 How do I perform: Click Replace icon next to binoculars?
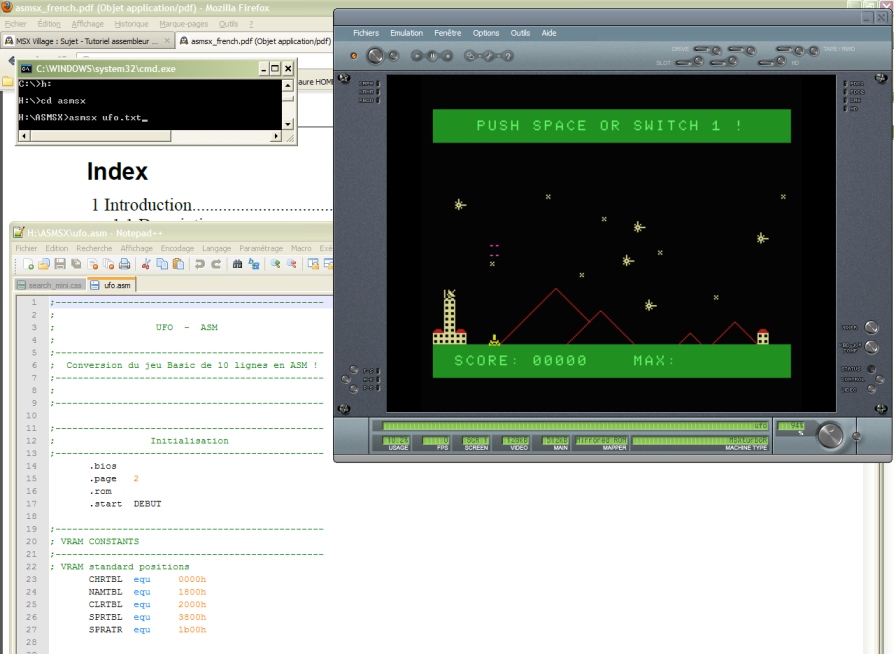click(x=254, y=263)
